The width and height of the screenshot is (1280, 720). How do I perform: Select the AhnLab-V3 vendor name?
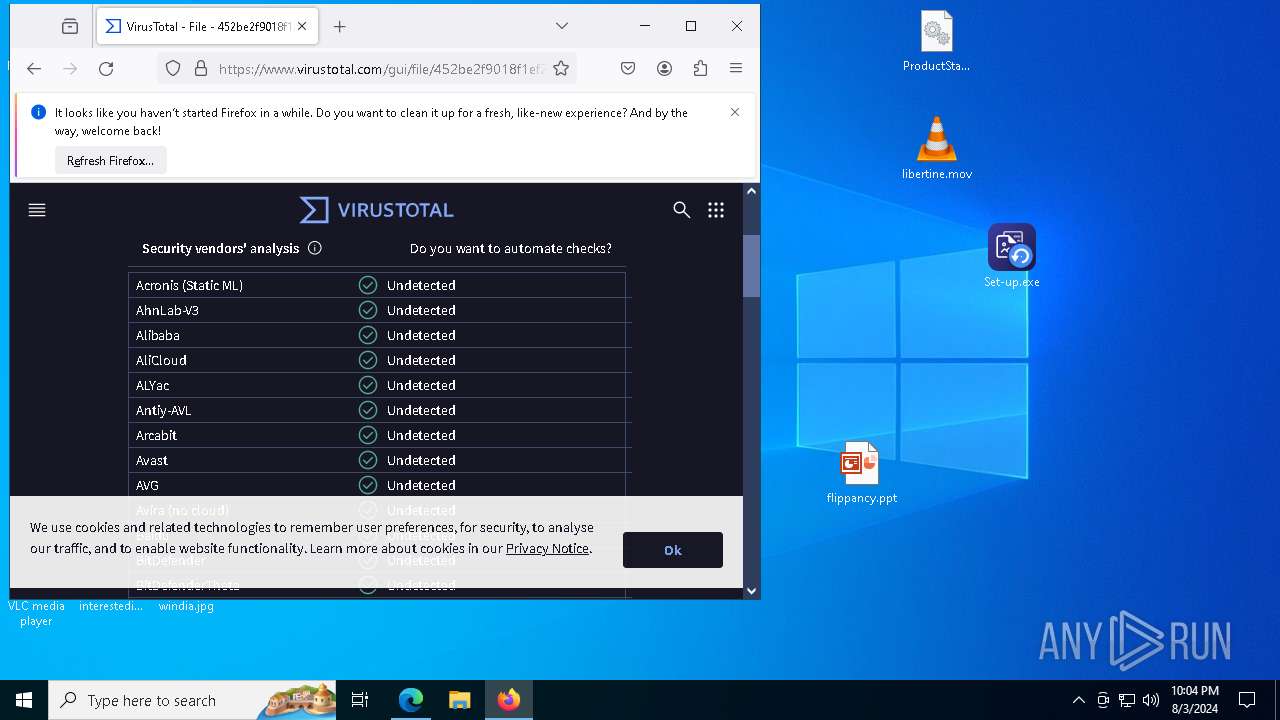167,310
